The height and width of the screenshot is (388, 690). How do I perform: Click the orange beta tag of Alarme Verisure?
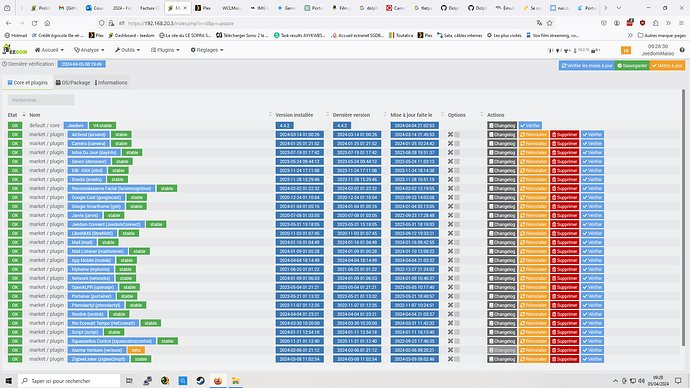[x=136, y=350]
